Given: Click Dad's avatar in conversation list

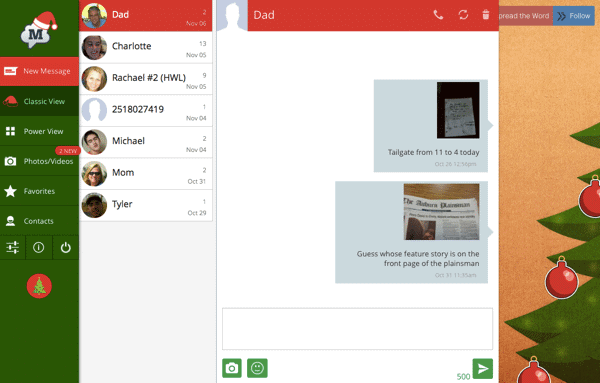Looking at the screenshot, I should 94,16.
